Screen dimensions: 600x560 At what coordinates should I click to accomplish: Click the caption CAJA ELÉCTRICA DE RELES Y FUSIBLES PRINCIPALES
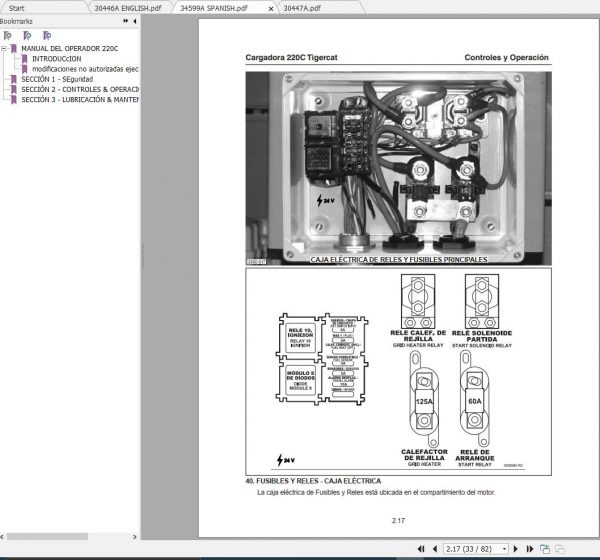coord(399,260)
